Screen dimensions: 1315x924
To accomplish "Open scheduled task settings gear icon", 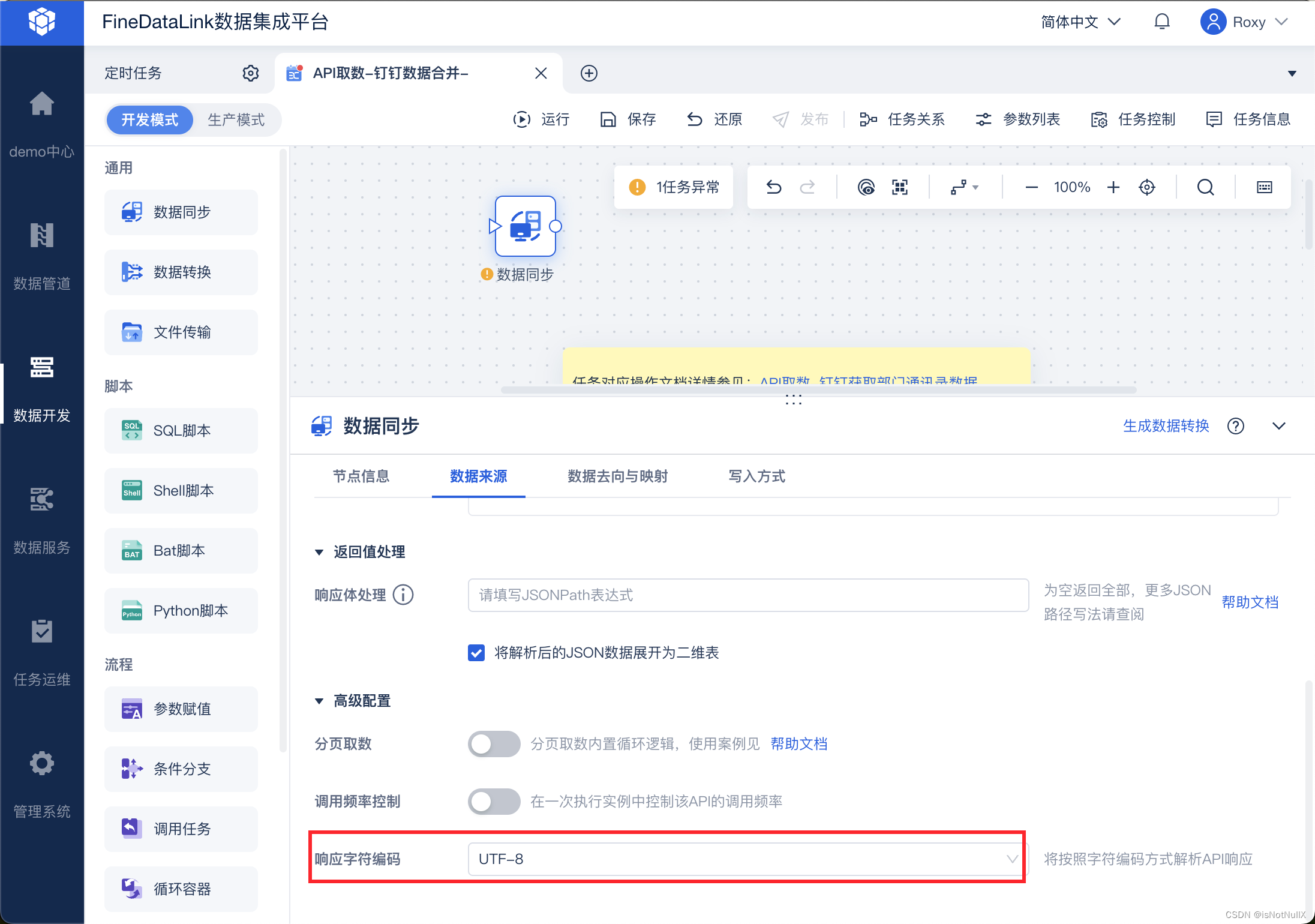I will 251,73.
